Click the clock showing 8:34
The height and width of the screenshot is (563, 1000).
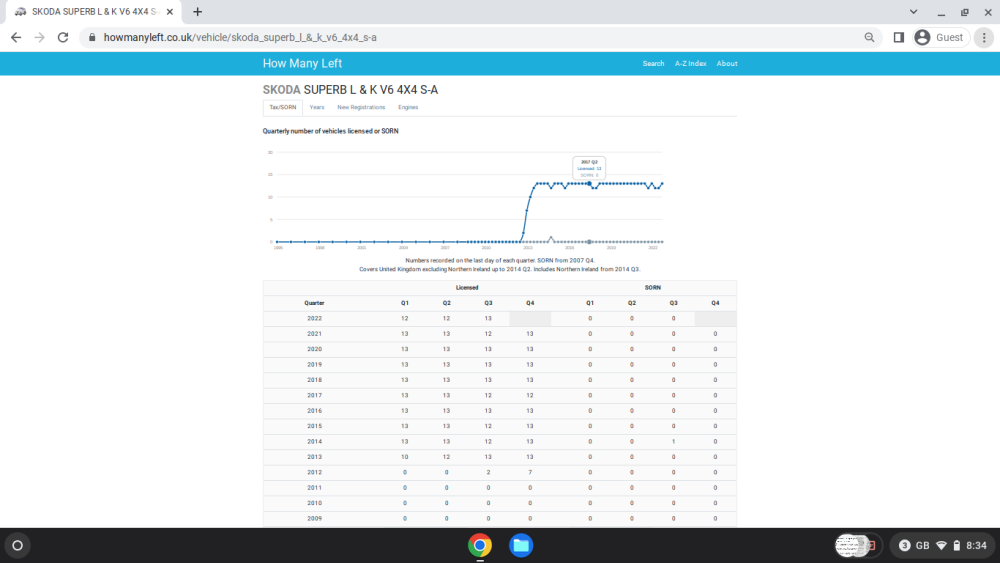[976, 545]
